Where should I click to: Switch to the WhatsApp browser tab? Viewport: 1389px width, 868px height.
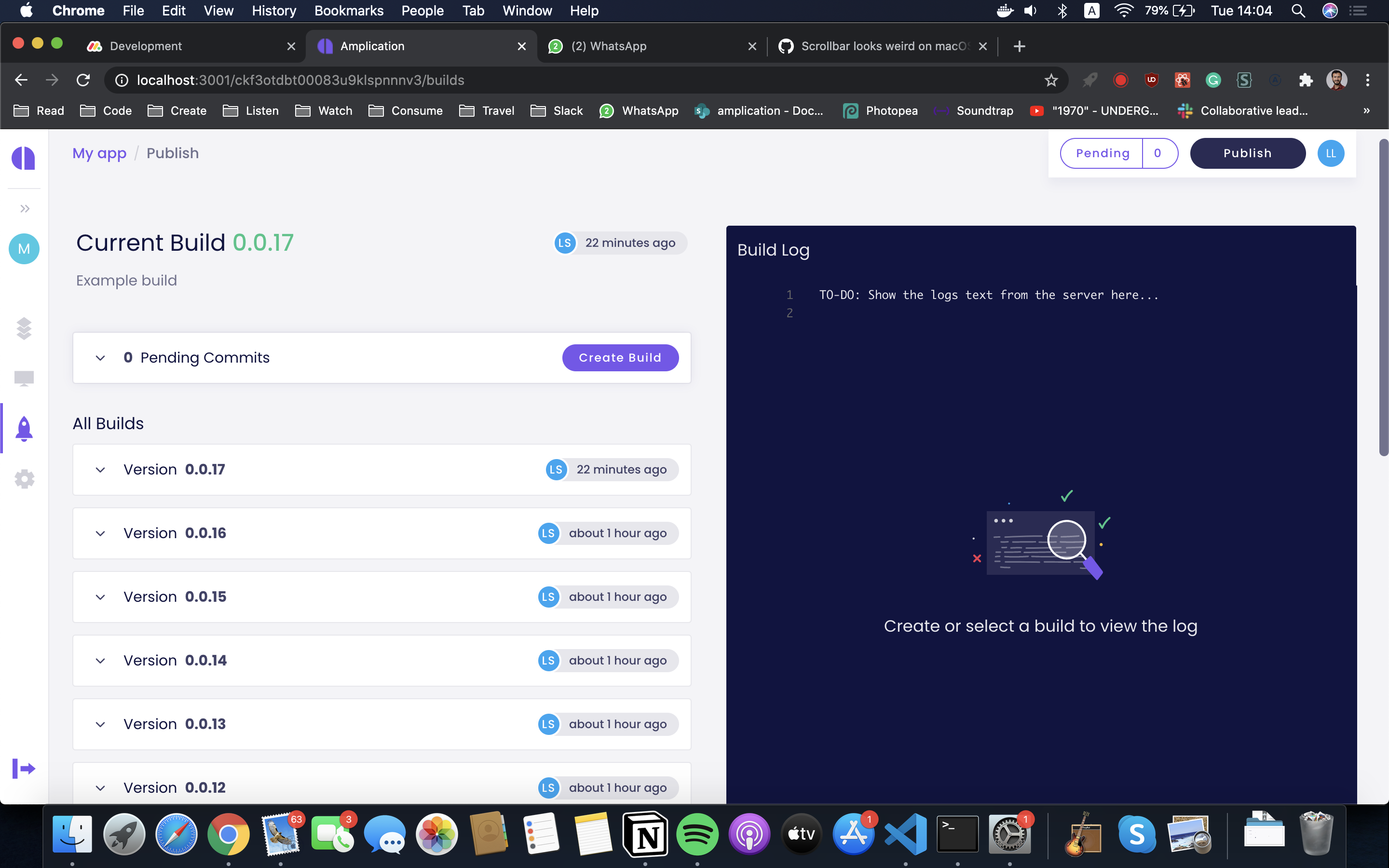[652, 46]
